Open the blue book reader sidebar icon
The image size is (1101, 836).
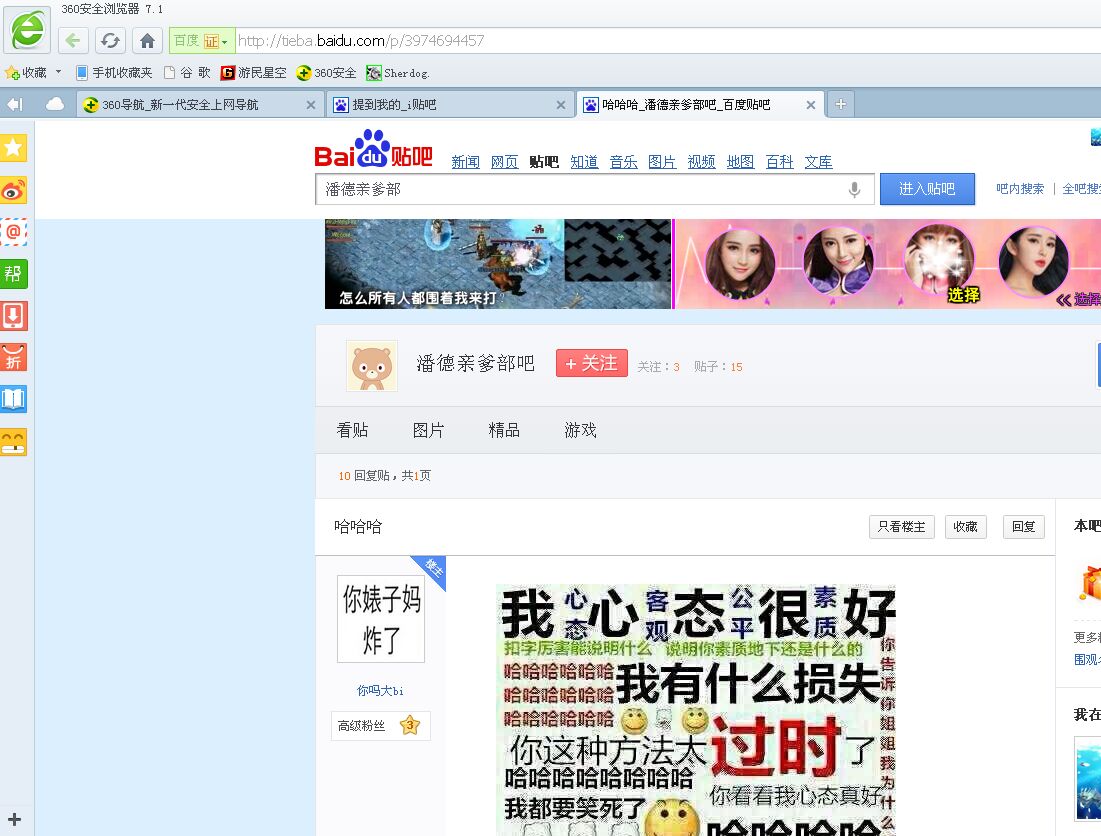(x=13, y=399)
